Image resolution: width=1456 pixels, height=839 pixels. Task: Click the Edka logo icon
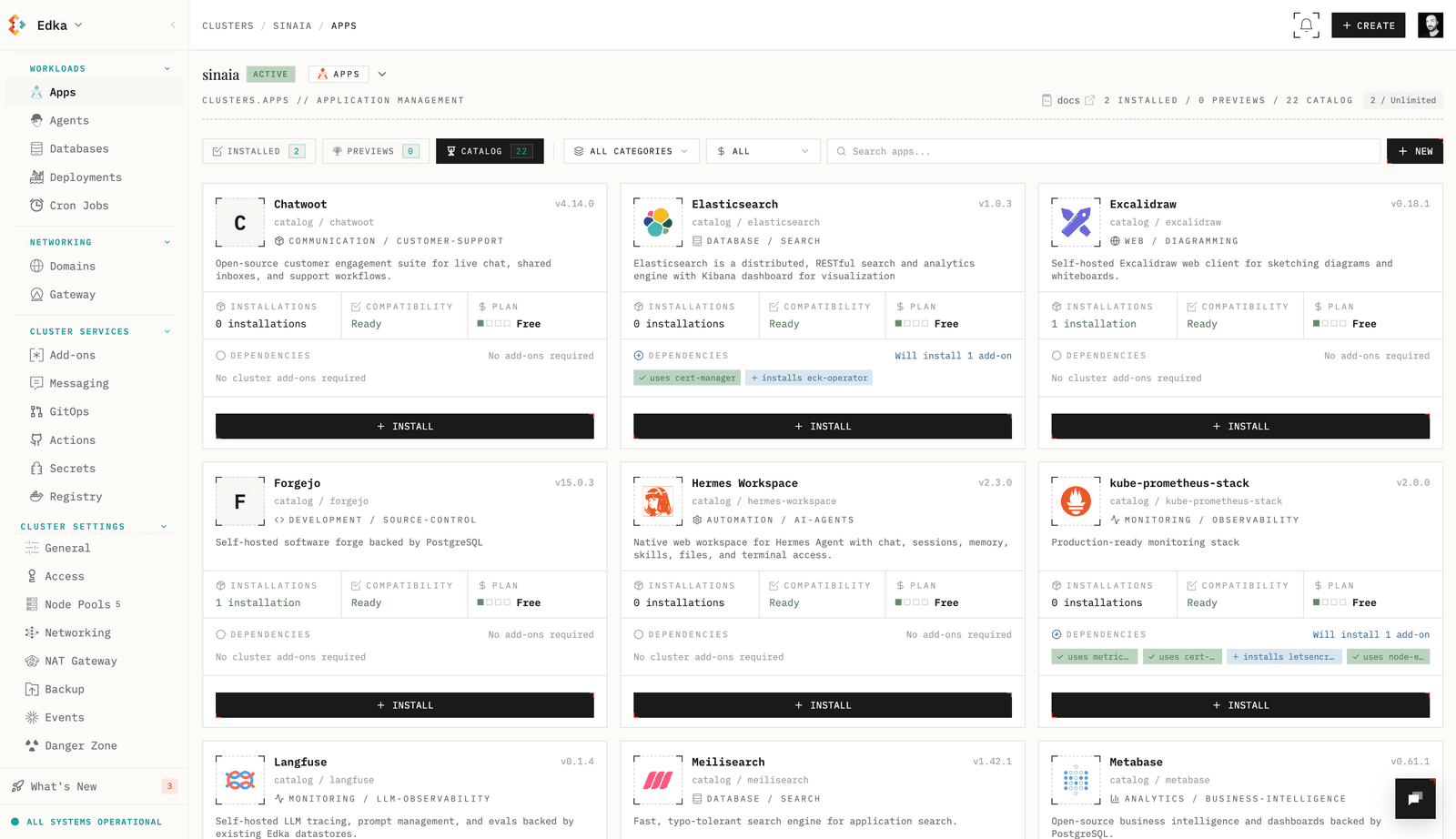[x=17, y=25]
